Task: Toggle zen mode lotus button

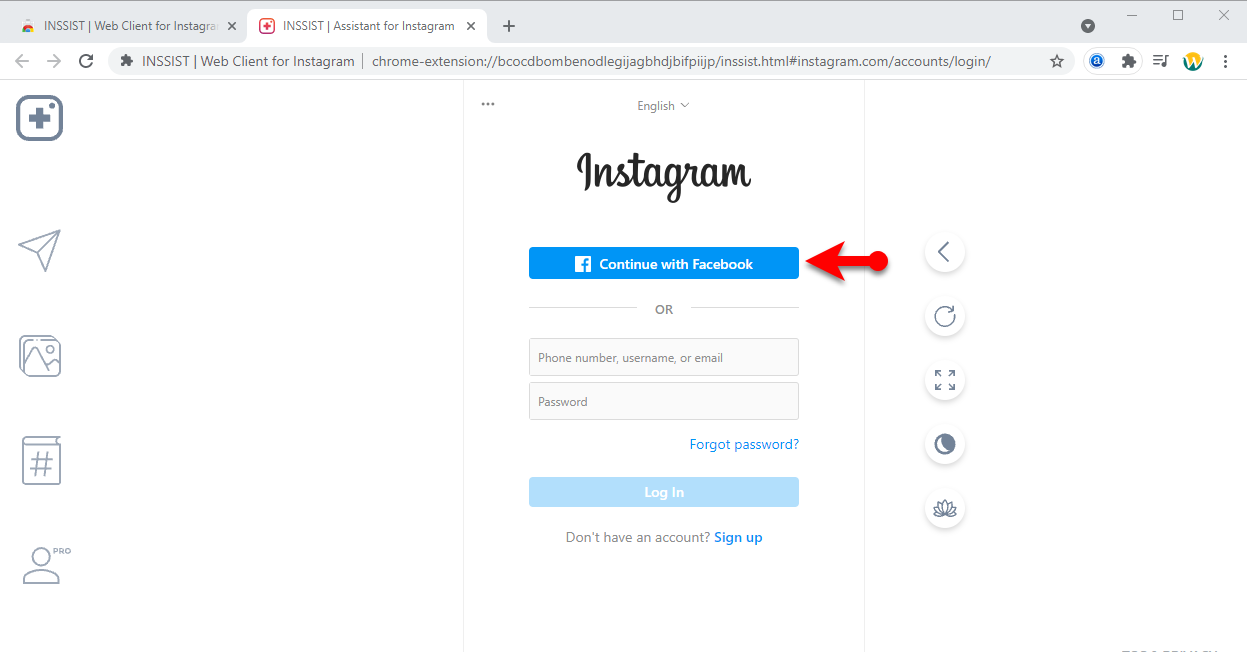Action: coord(945,509)
